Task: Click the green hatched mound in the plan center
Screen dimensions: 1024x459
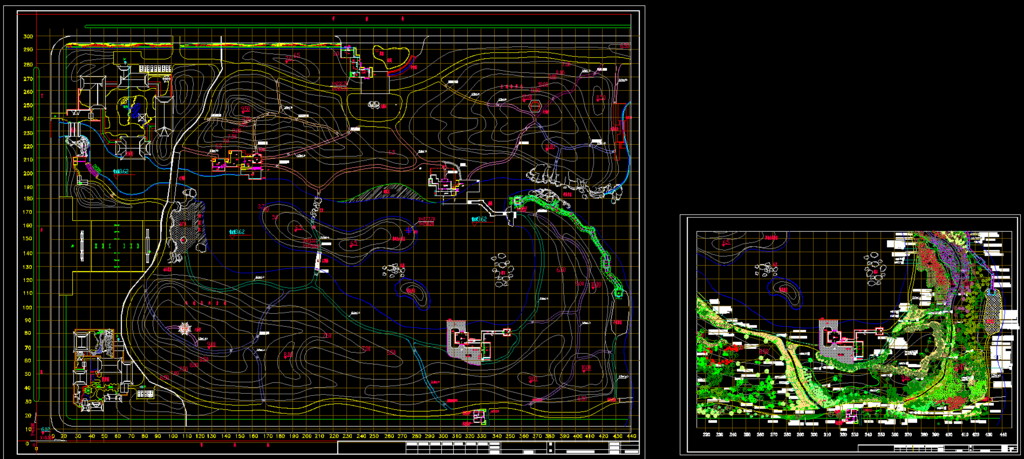Action: click(385, 192)
